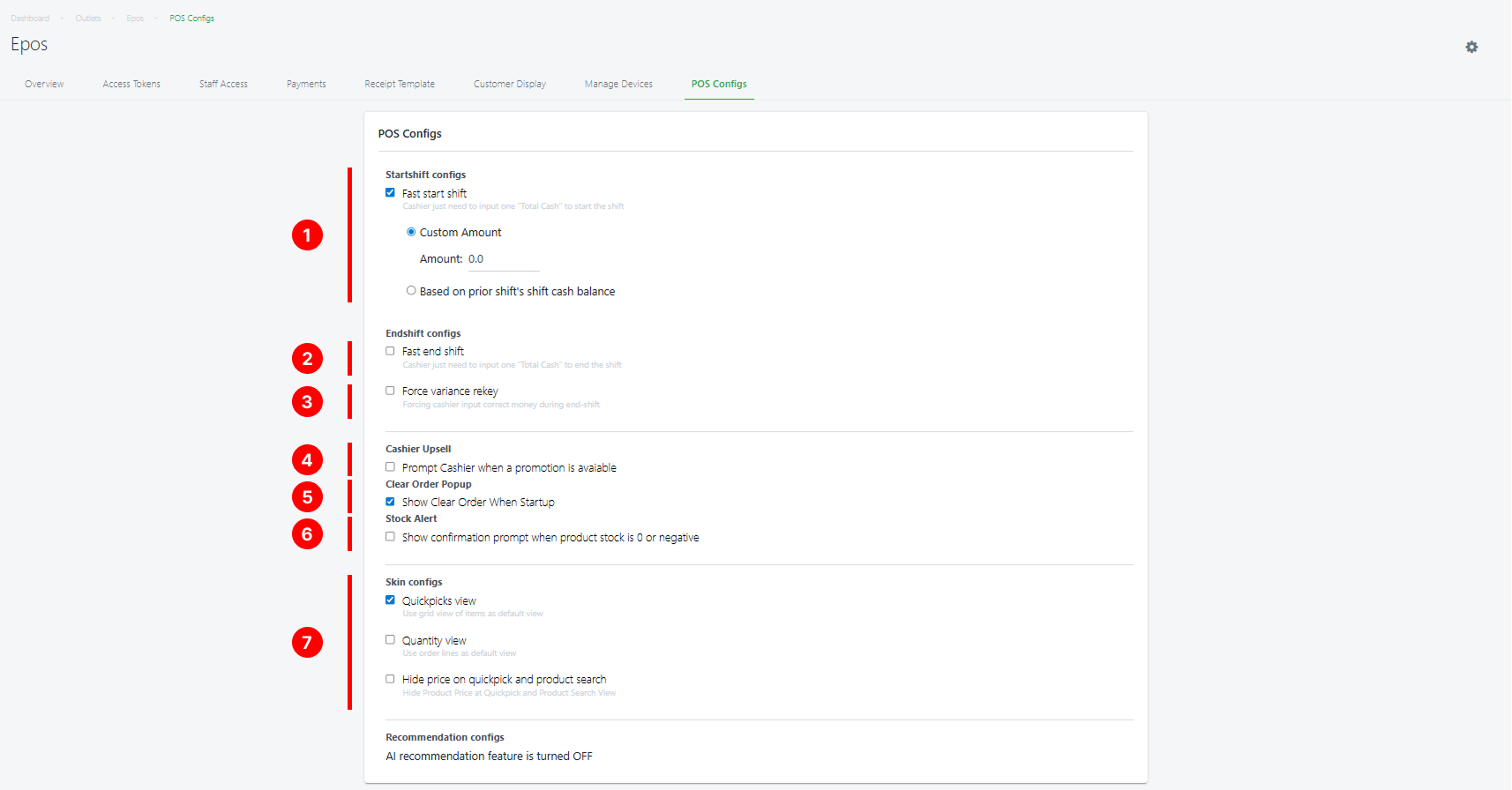Uncheck the Quickpicks view option
The image size is (1512, 790).
click(x=390, y=600)
